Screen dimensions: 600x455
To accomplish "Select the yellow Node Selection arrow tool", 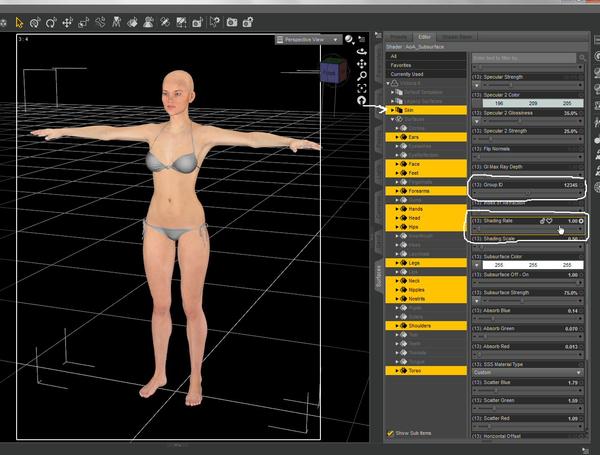I will [x=19, y=23].
